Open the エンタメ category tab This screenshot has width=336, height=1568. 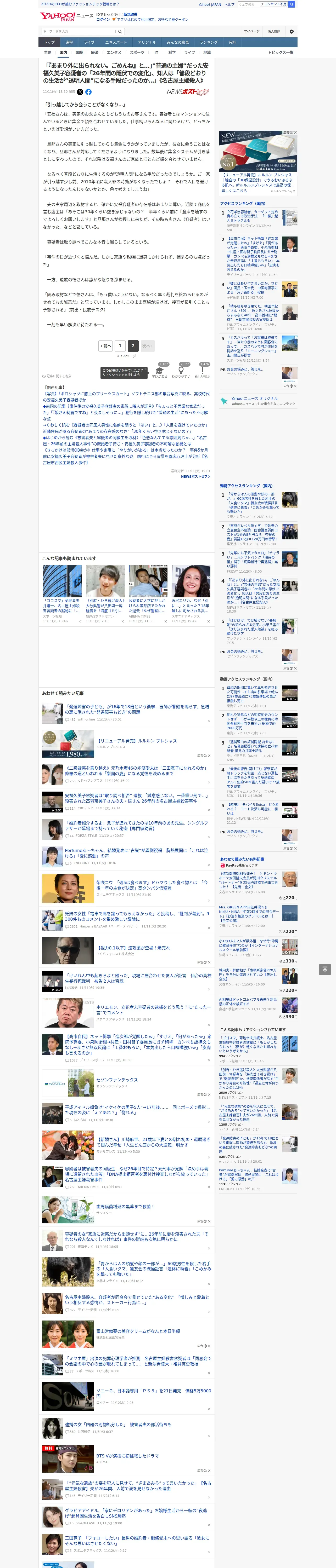pyautogui.click(x=114, y=52)
